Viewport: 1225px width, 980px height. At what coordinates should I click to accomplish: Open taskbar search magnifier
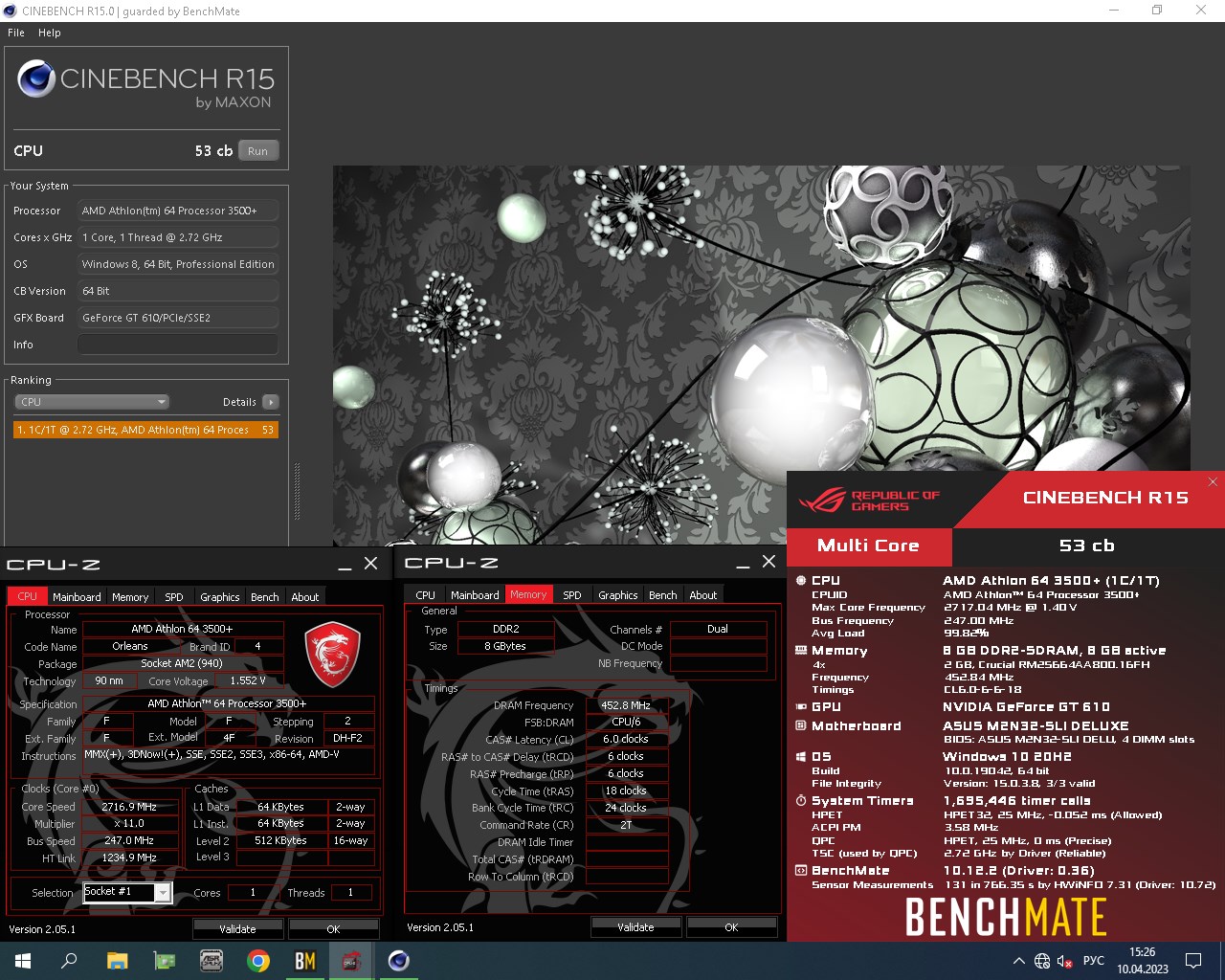pyautogui.click(x=69, y=961)
